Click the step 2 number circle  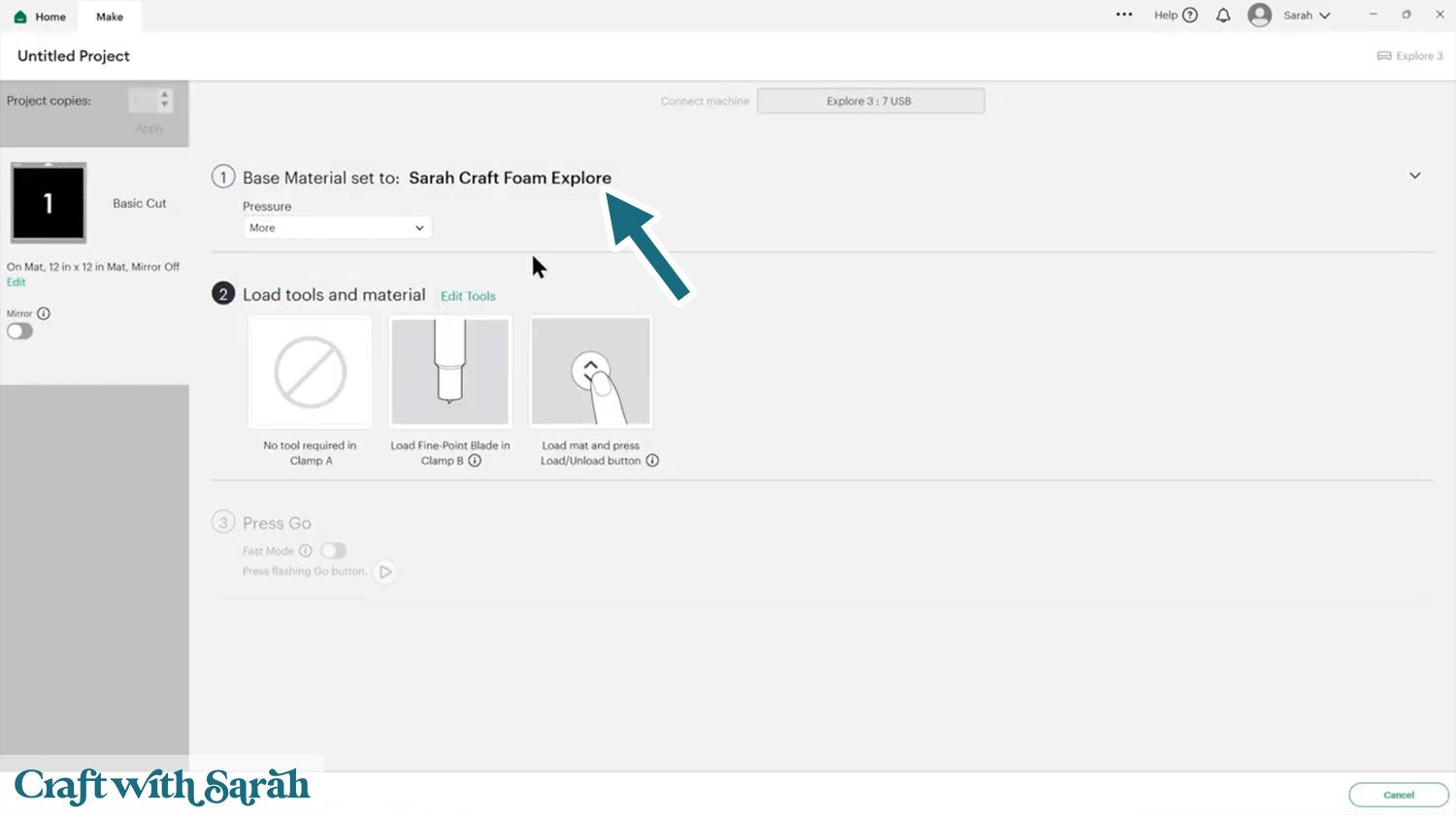223,294
